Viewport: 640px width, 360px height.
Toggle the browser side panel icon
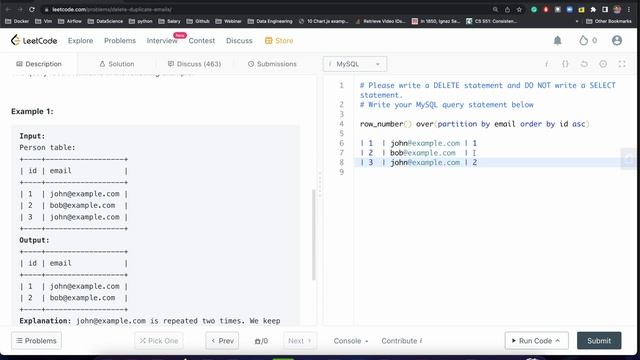tap(605, 9)
